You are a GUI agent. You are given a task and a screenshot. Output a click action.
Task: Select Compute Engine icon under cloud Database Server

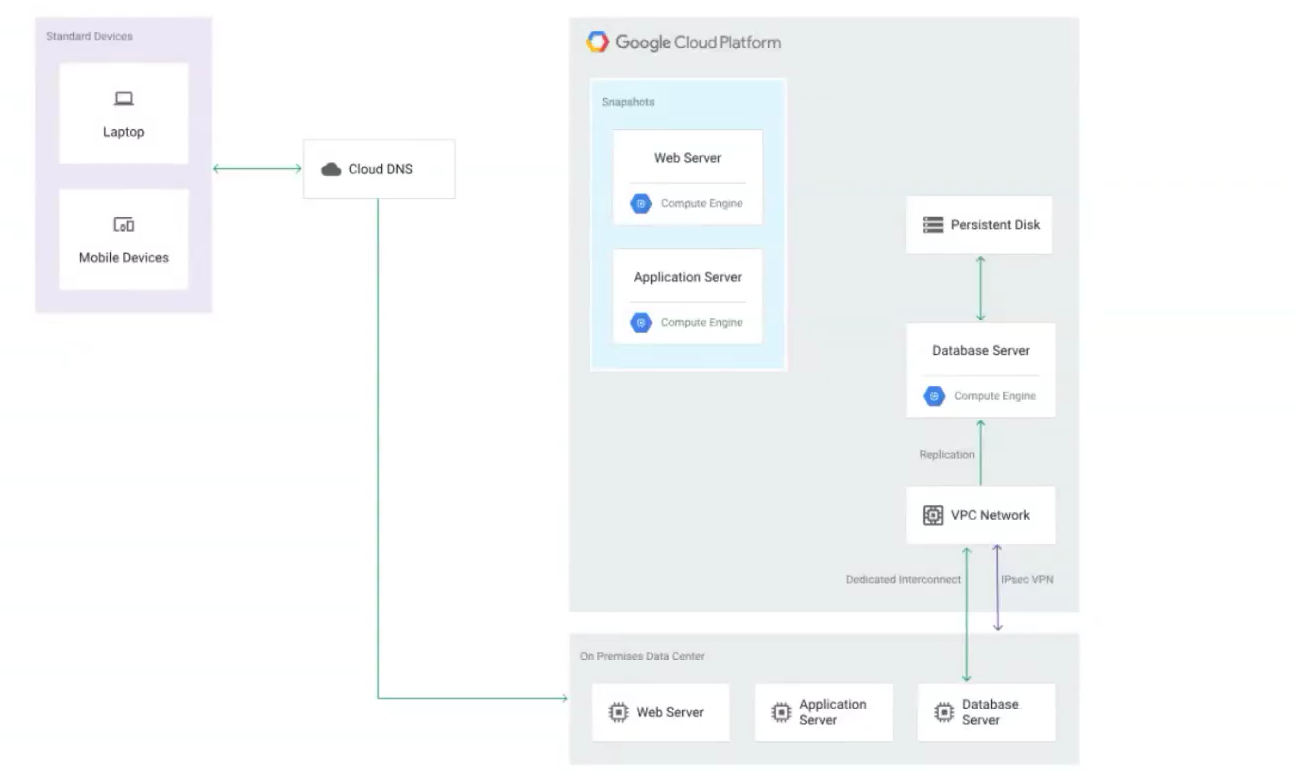[x=934, y=396]
